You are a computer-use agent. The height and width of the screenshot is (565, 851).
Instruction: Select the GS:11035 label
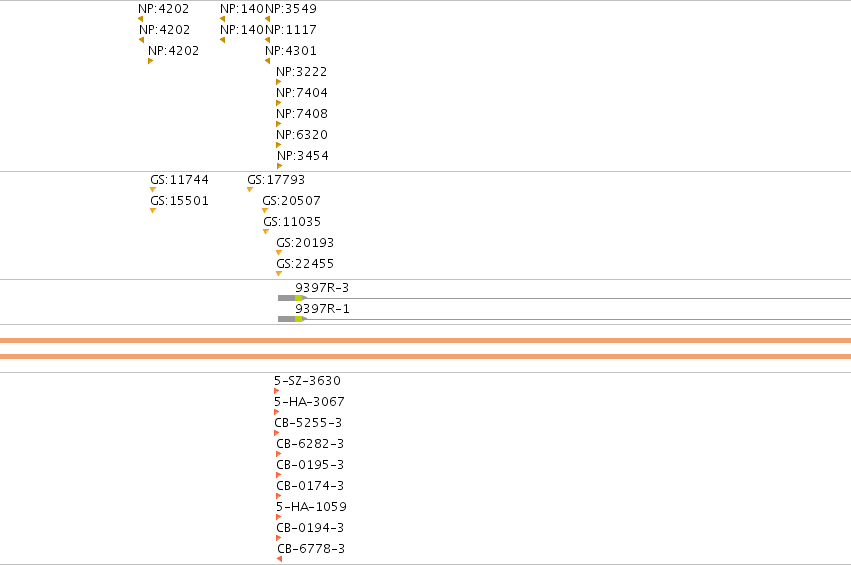pyautogui.click(x=292, y=222)
